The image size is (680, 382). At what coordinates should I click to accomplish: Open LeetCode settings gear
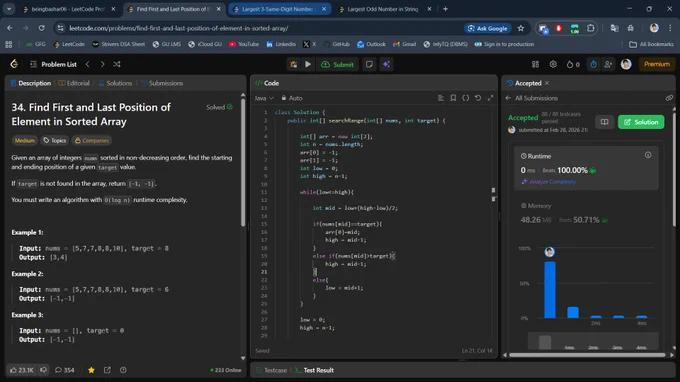coord(553,64)
